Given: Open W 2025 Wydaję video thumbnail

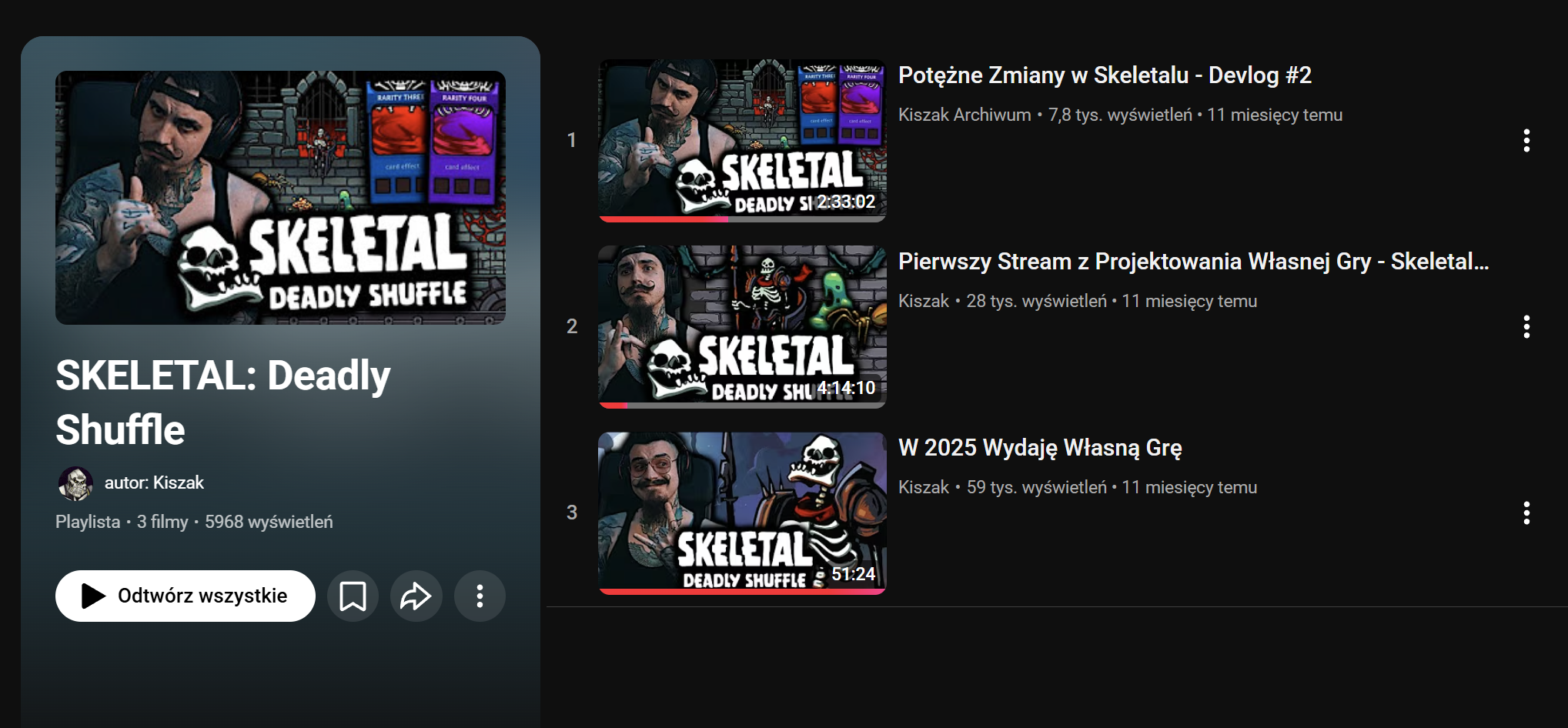Looking at the screenshot, I should click(742, 511).
